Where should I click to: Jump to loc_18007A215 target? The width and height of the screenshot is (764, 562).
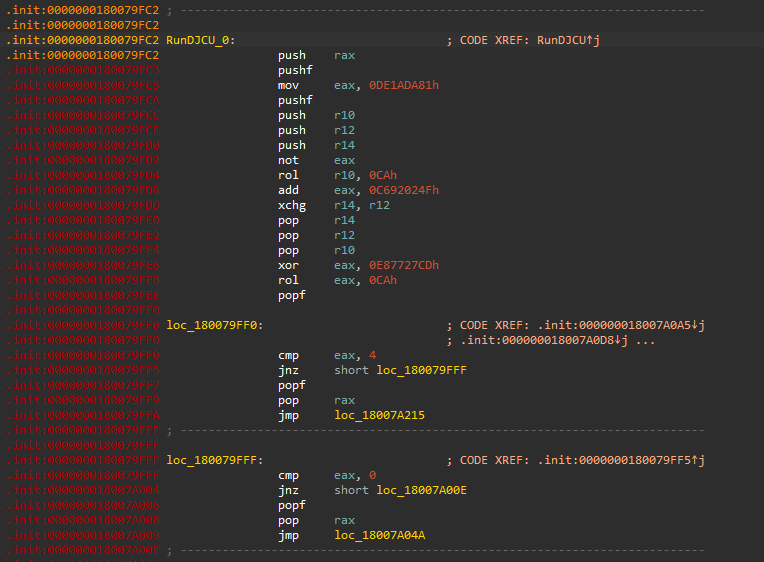[x=380, y=415]
